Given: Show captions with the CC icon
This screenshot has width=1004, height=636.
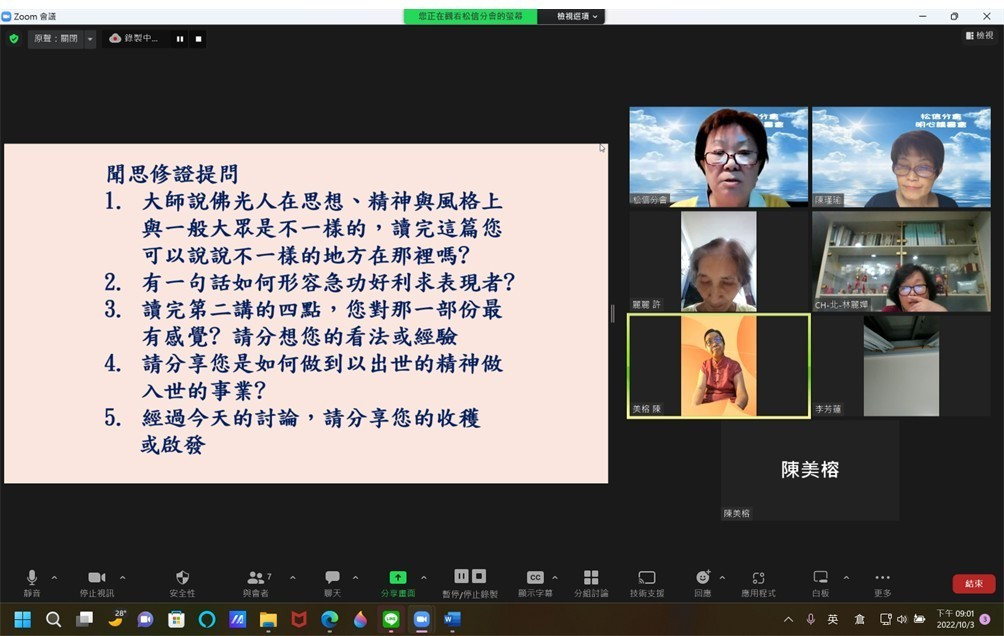Looking at the screenshot, I should pos(535,578).
